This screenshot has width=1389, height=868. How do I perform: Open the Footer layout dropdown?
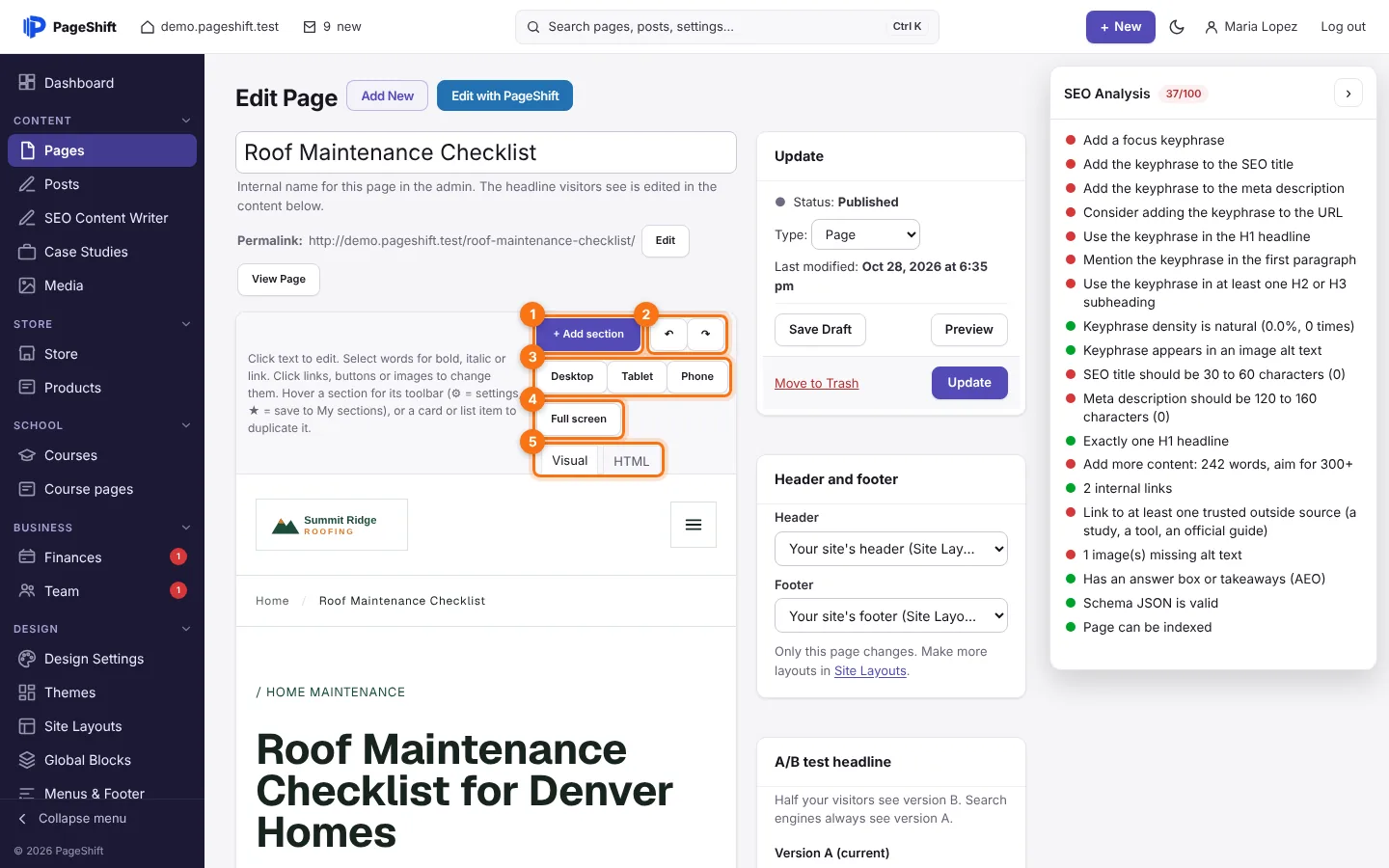[x=891, y=616]
